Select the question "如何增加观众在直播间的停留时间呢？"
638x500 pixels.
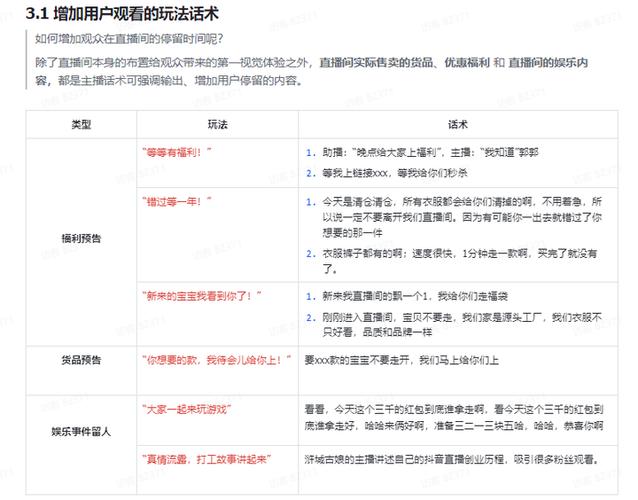click(x=129, y=39)
